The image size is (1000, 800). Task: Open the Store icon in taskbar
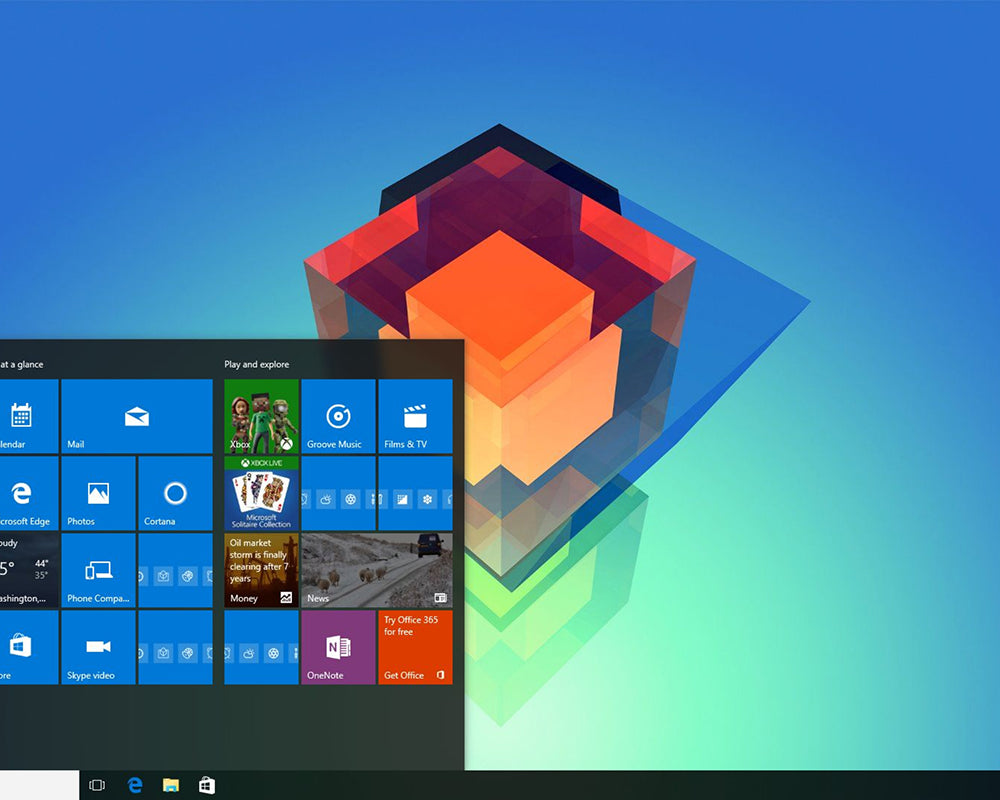pyautogui.click(x=206, y=786)
